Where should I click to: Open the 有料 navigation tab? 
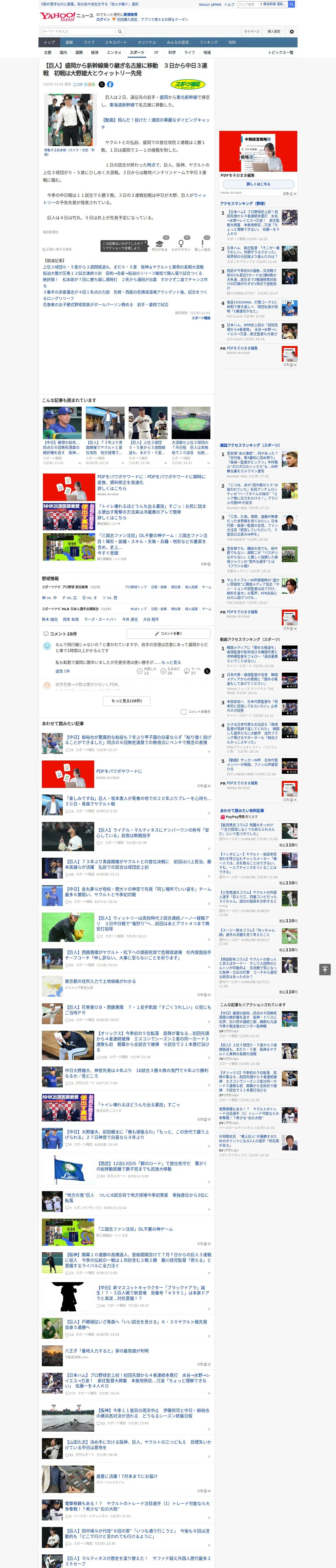click(232, 42)
